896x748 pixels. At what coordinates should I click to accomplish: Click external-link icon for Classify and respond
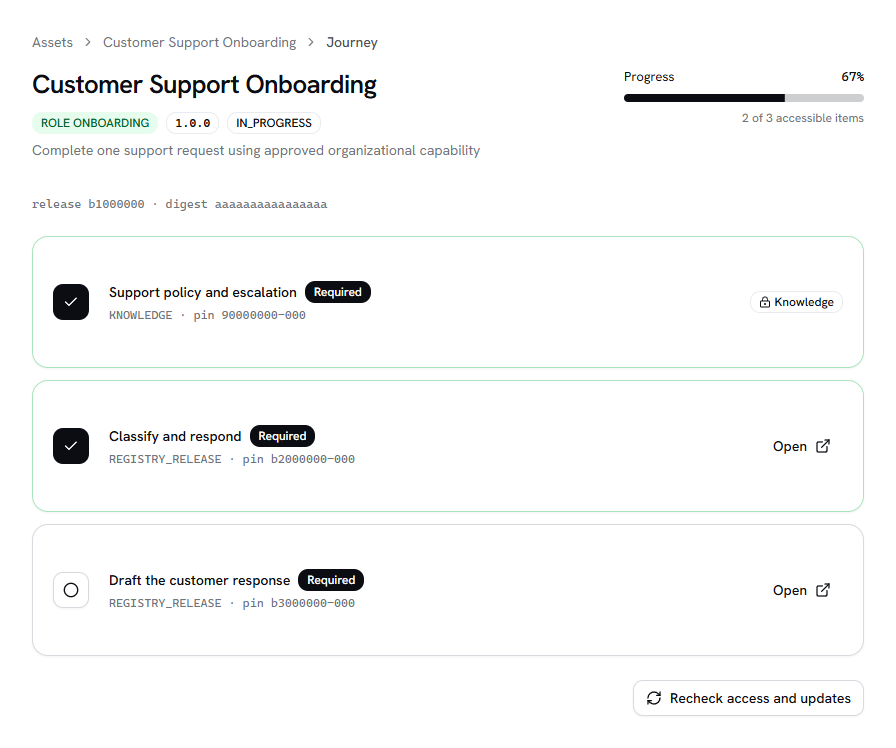pos(823,446)
